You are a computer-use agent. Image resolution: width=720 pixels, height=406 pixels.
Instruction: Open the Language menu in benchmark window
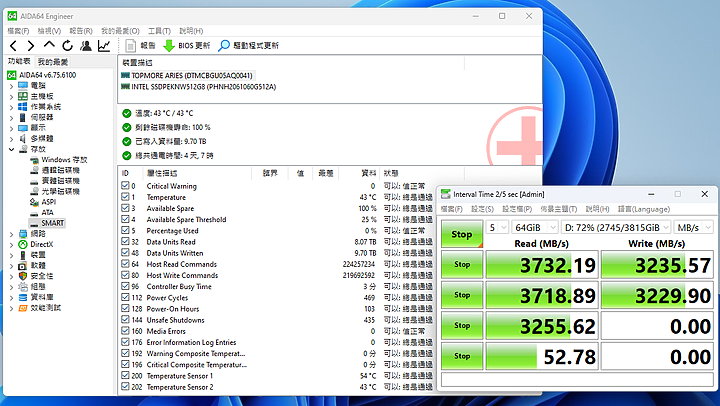click(644, 209)
